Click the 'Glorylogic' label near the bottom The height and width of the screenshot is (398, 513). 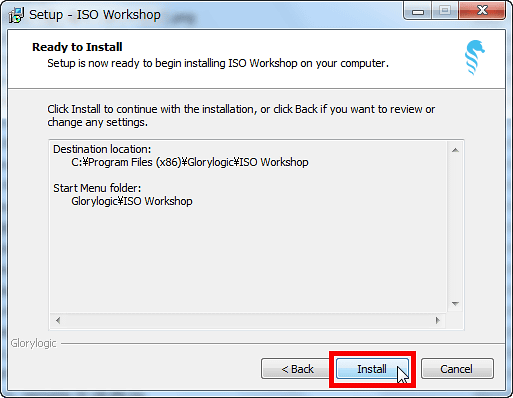[x=33, y=343]
